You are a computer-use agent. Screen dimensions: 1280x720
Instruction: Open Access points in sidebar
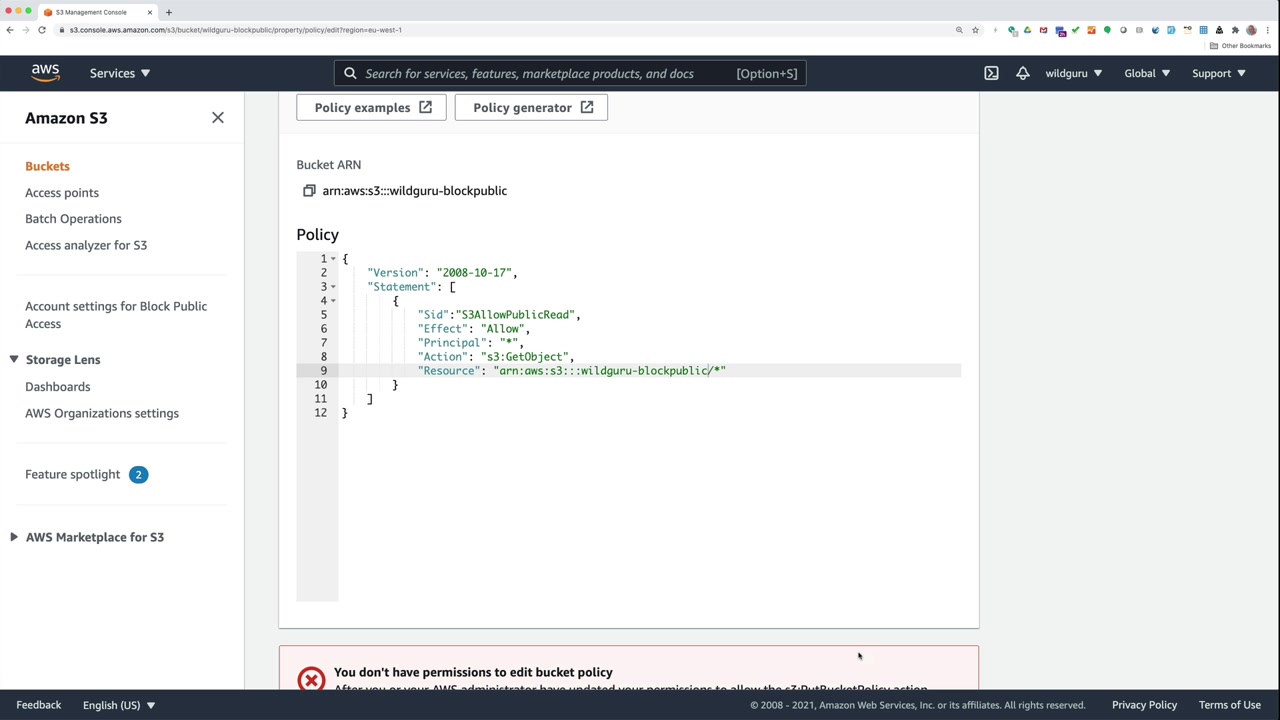[x=62, y=193]
